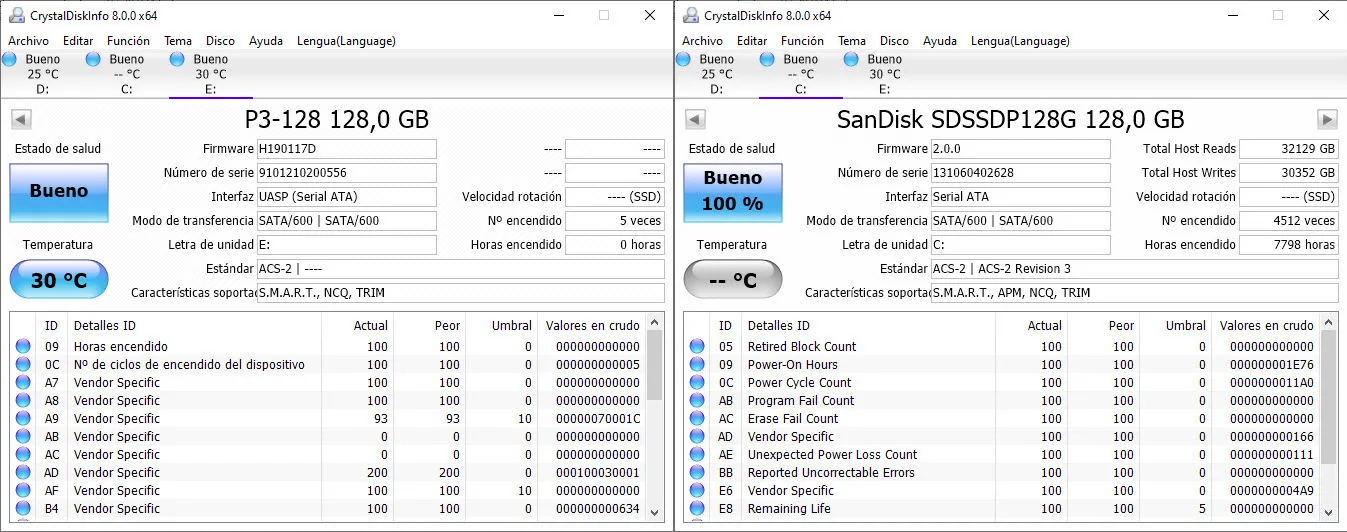Click -- °C temperature button in right window

click(732, 281)
